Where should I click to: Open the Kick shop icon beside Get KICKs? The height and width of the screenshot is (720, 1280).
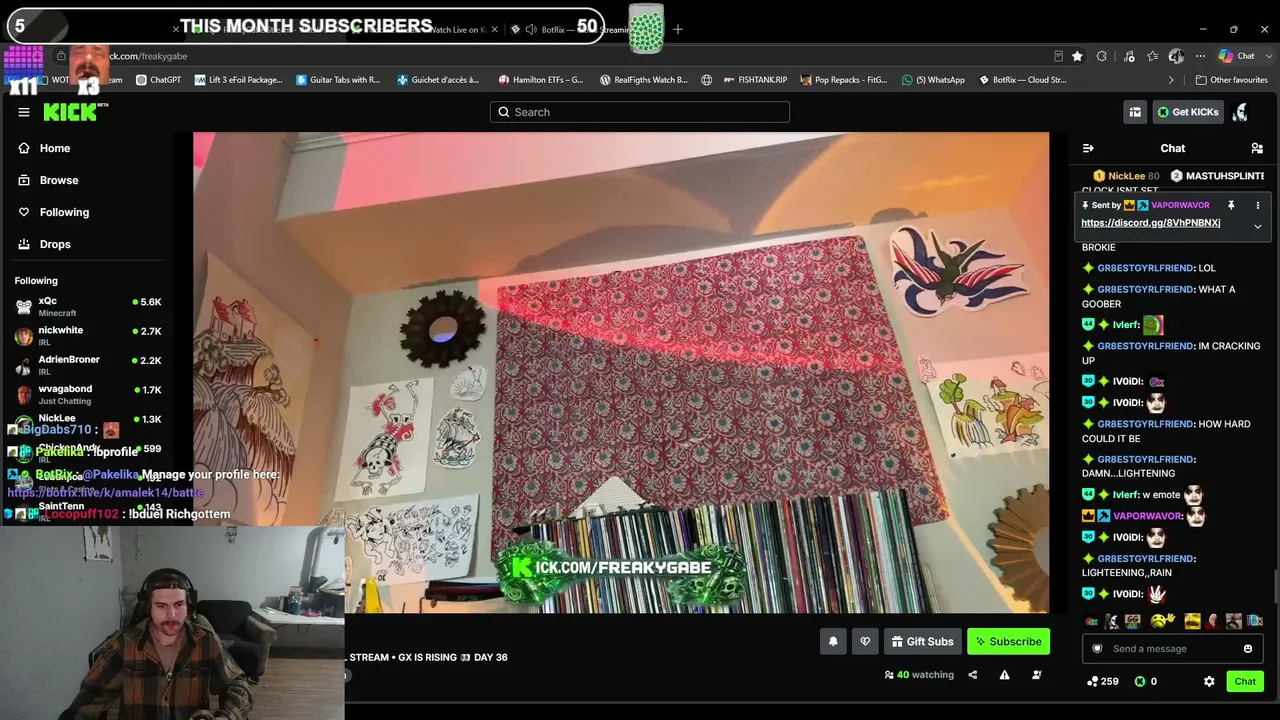click(x=1135, y=112)
